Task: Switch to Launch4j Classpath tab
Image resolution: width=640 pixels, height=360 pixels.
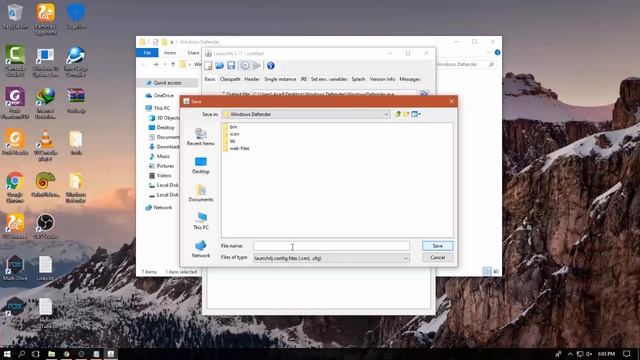Action: click(230, 79)
